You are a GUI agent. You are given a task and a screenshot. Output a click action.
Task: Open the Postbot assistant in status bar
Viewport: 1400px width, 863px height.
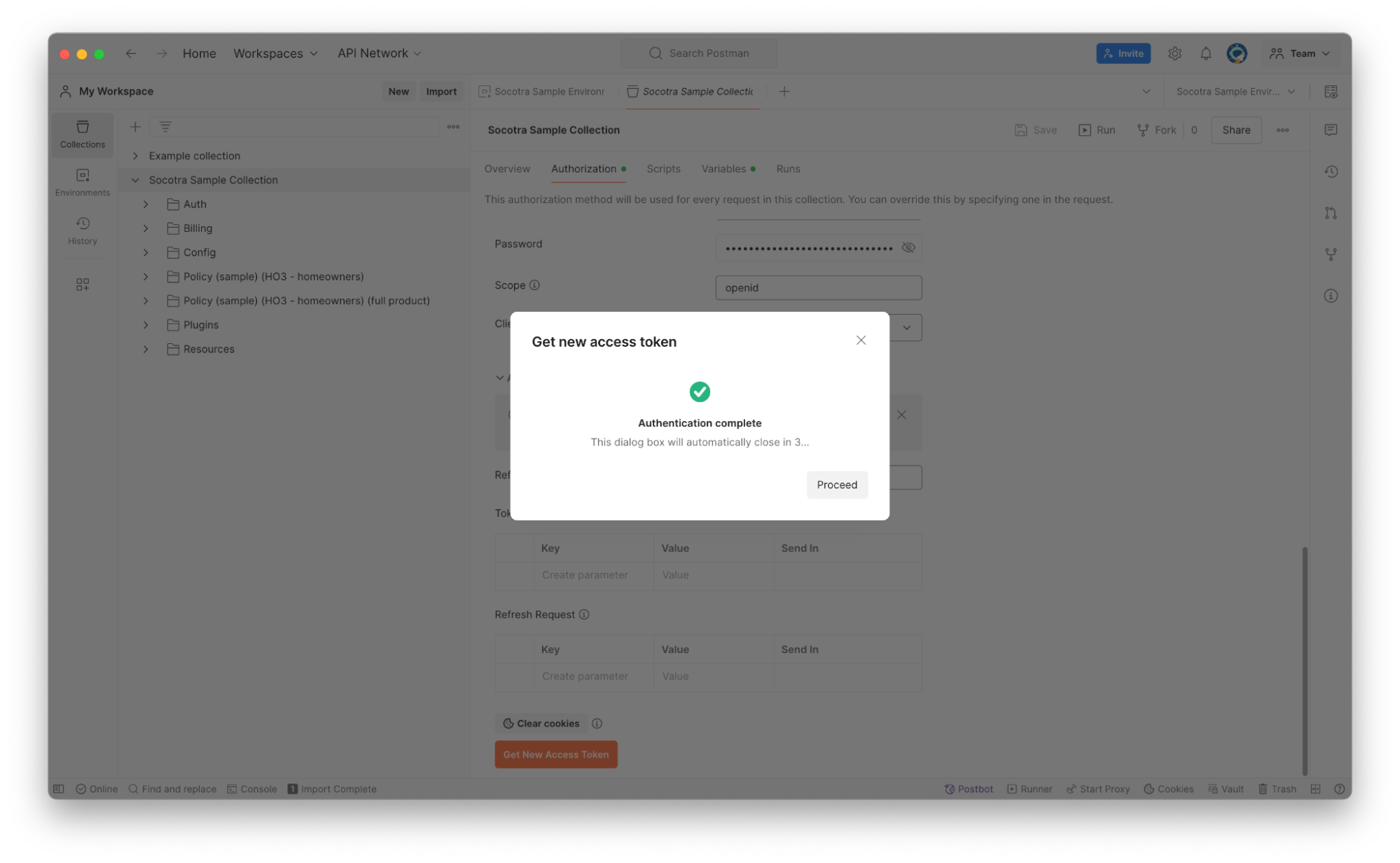point(969,789)
